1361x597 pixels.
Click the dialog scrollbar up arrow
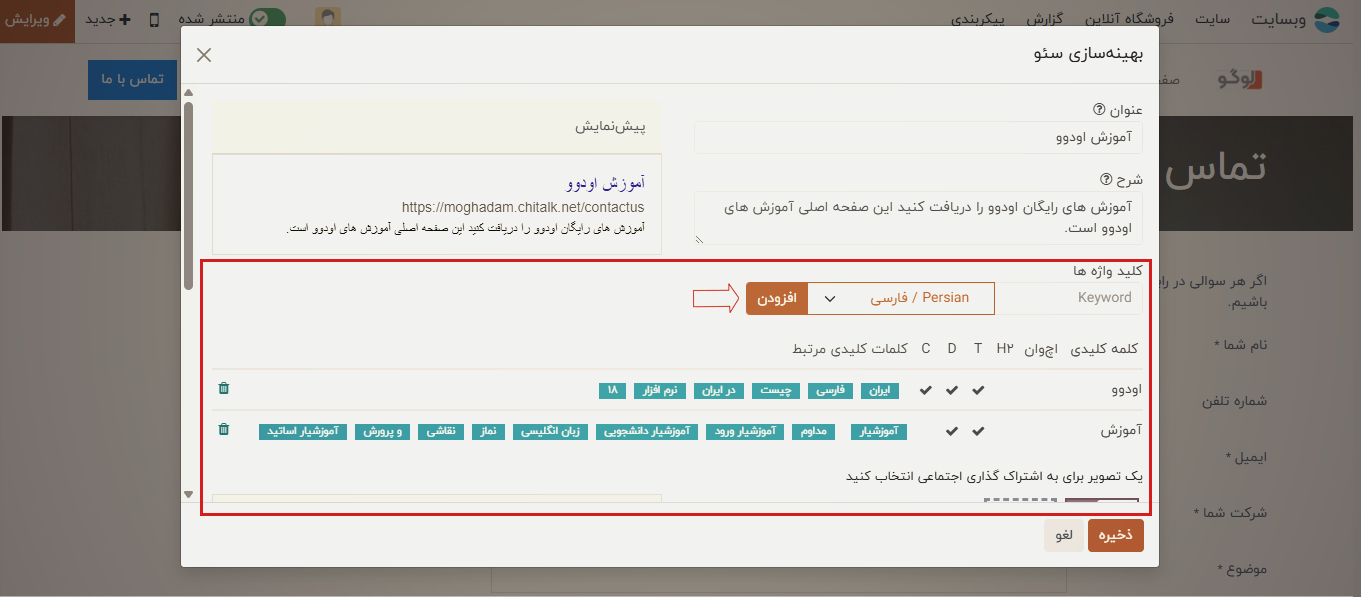point(188,95)
